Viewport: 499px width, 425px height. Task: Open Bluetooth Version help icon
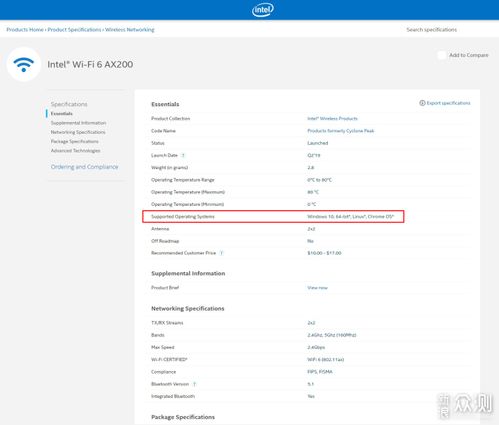pos(194,384)
